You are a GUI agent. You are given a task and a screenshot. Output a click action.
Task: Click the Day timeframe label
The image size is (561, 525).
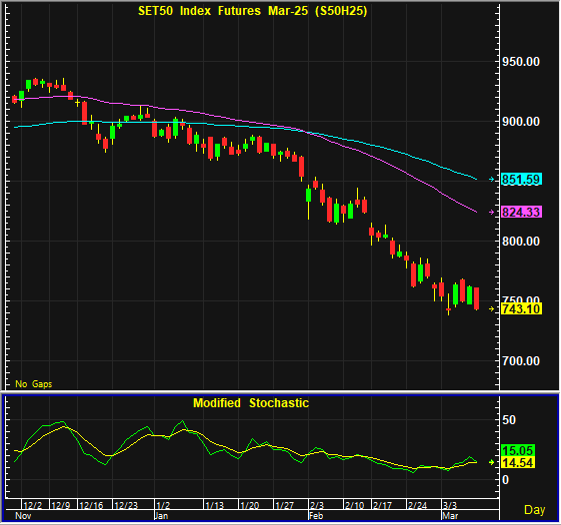coord(534,510)
